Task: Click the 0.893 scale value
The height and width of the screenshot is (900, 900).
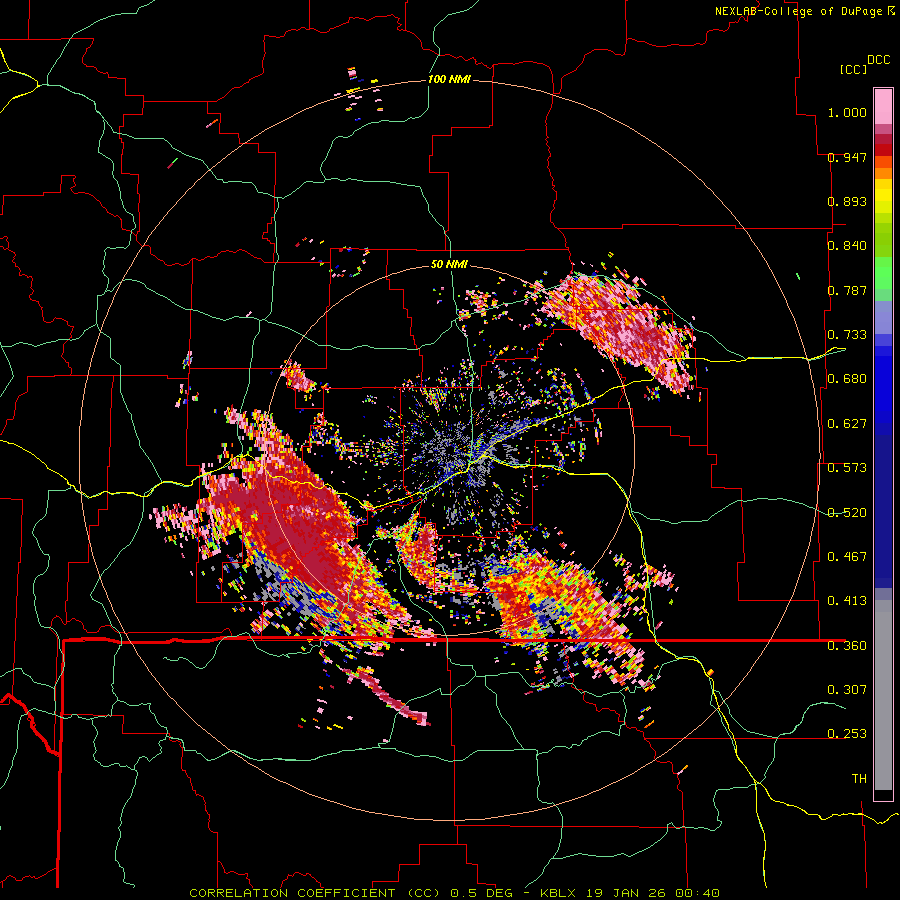Action: tap(847, 201)
